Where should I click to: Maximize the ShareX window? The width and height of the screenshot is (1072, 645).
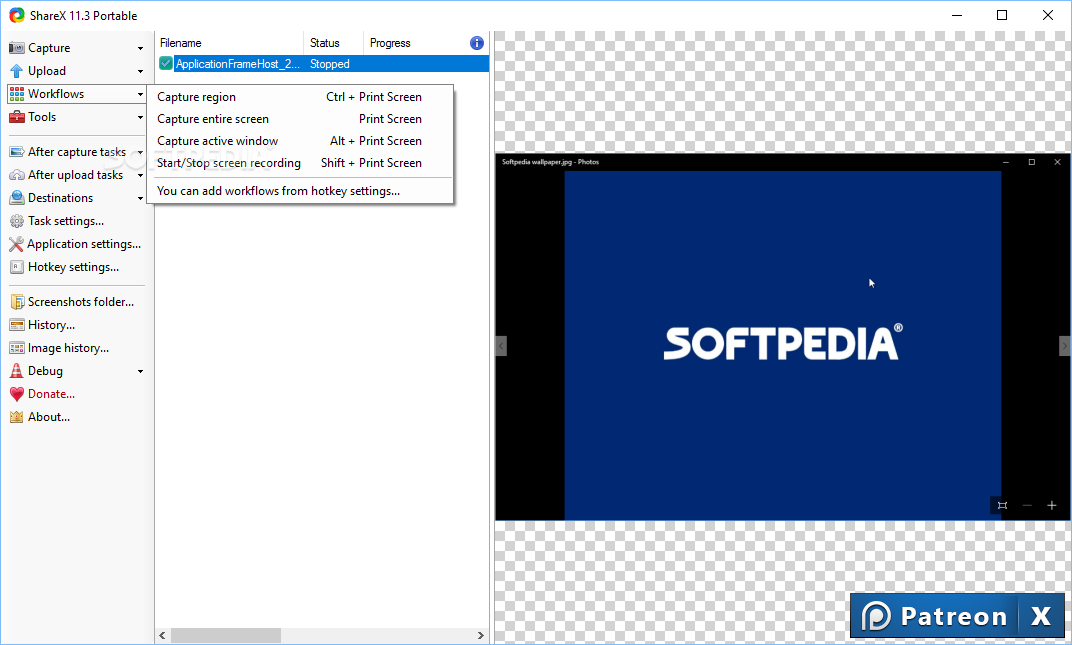1002,15
